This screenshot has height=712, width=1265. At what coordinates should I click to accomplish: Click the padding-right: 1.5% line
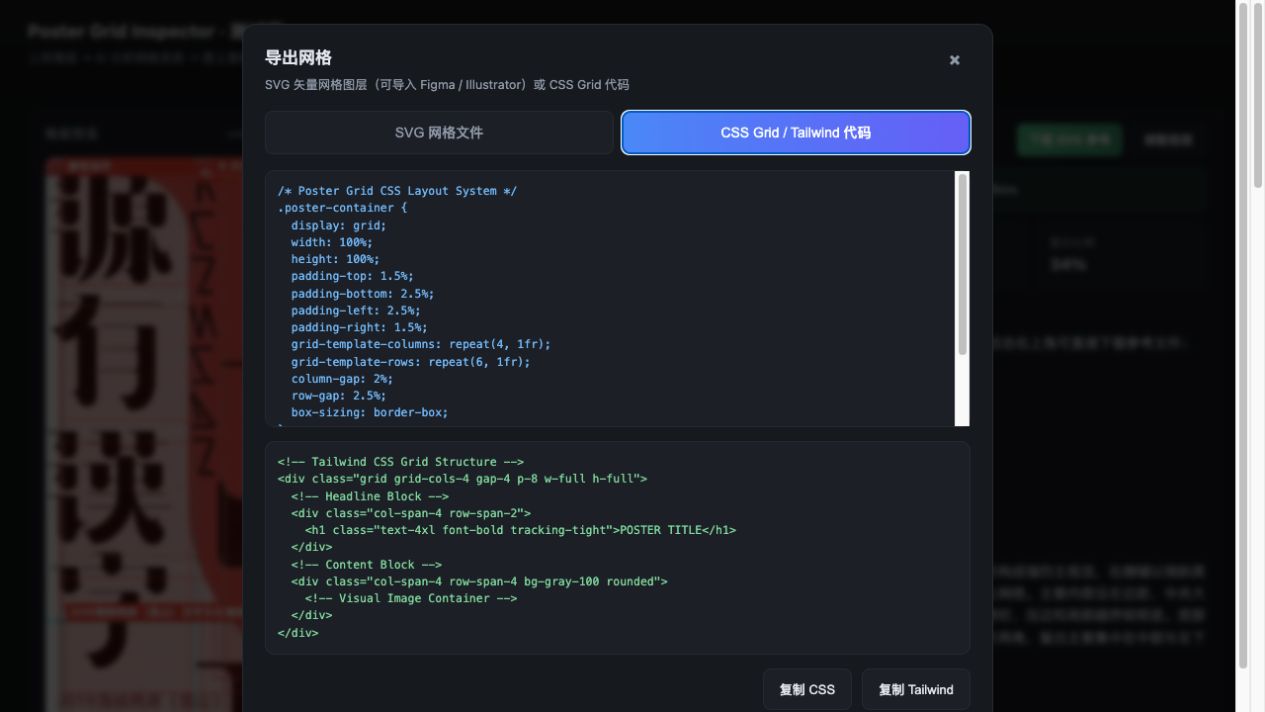pyautogui.click(x=359, y=327)
